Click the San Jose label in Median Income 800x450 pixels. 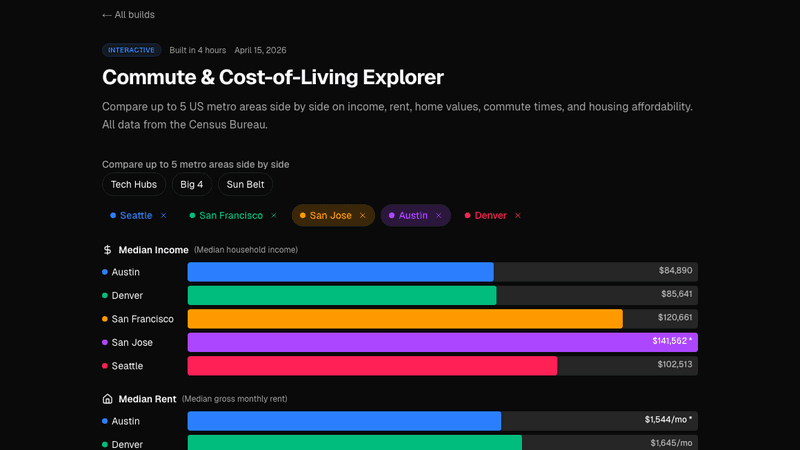pos(132,343)
